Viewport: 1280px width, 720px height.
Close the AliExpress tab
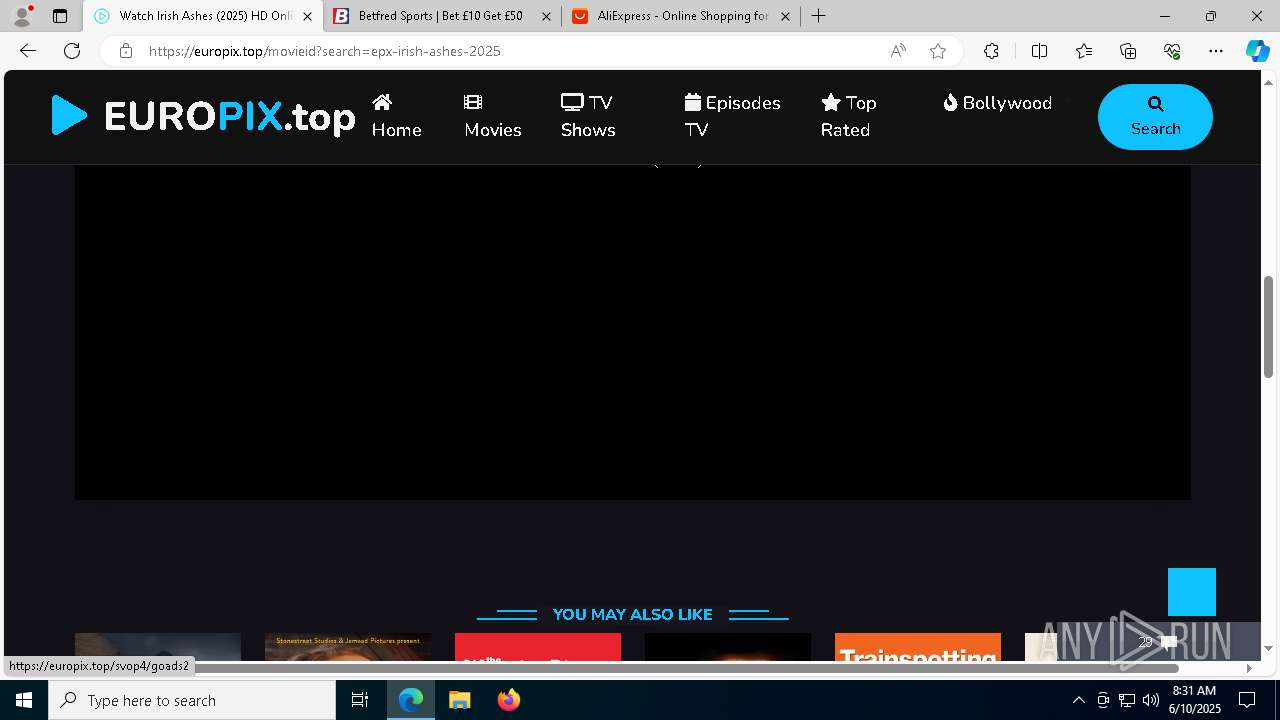point(785,16)
